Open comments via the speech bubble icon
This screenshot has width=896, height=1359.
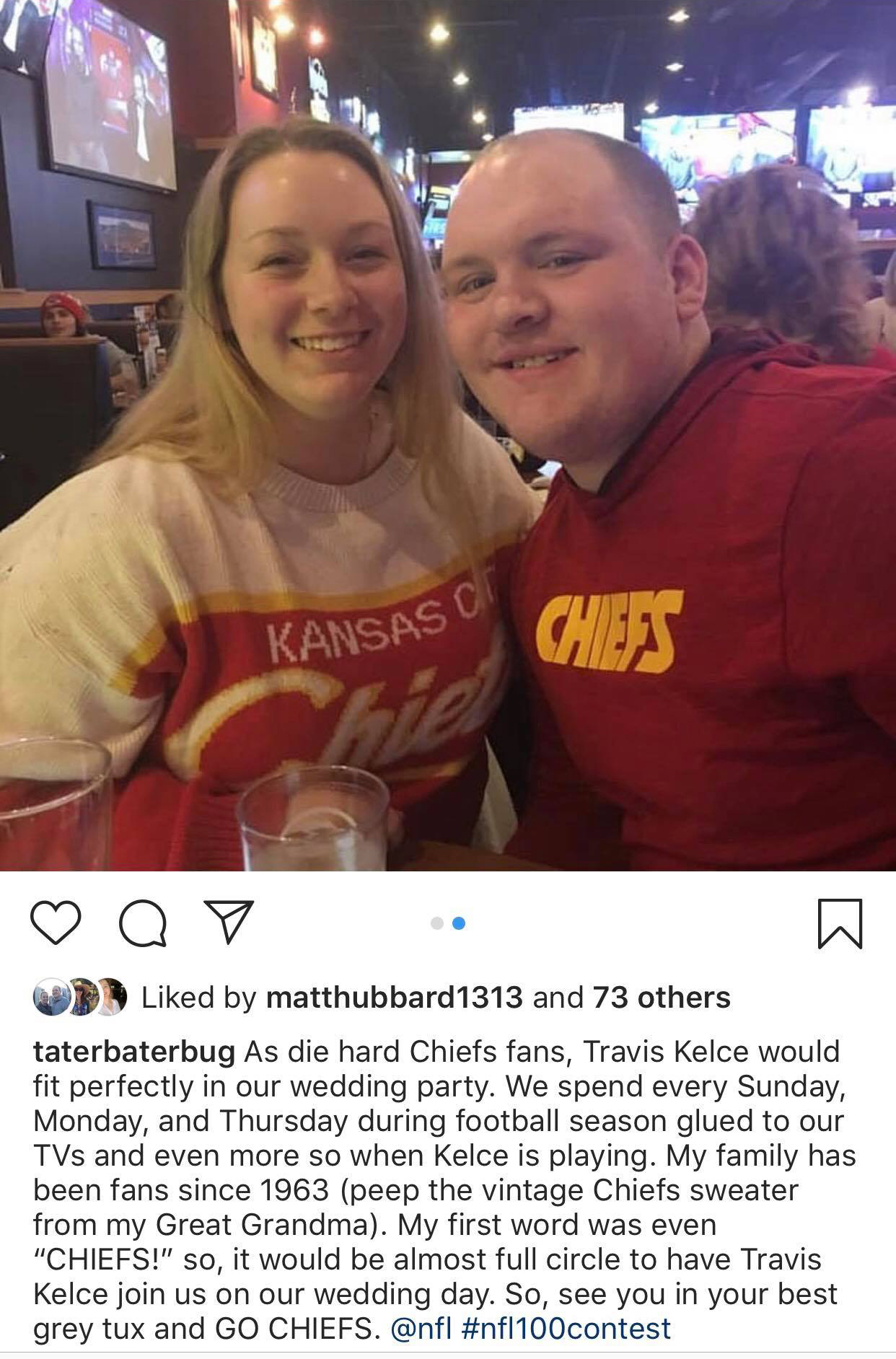coord(143,923)
